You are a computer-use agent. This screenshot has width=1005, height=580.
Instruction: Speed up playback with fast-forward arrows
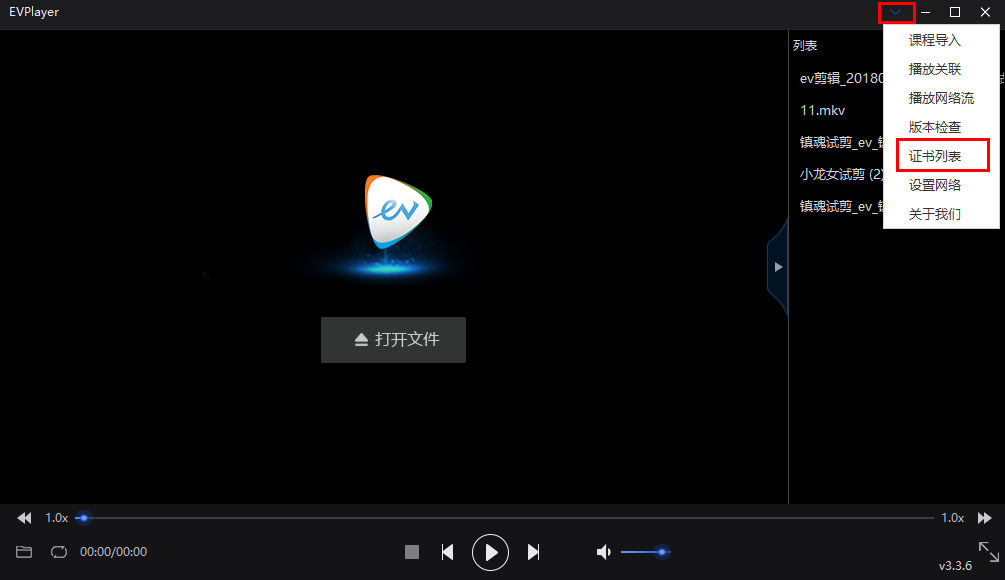point(984,518)
